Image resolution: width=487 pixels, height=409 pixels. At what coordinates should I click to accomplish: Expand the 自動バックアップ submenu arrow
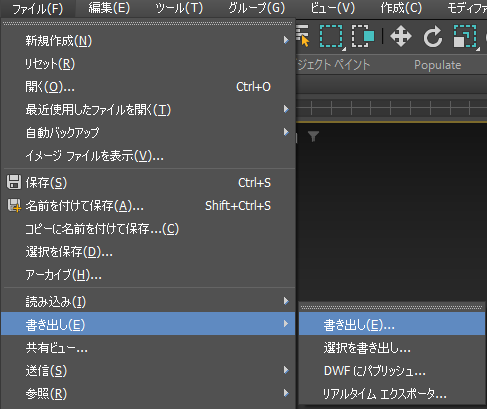286,132
